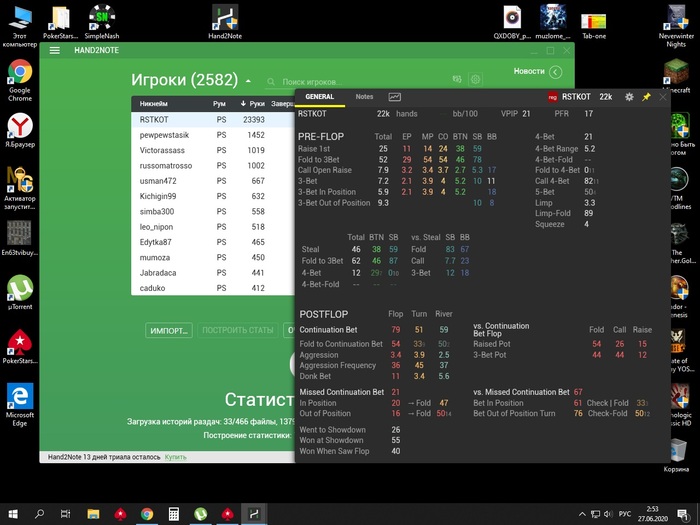Screen dimensions: 700x525
Task: Open Task View on the taskbar
Action: (x=66, y=514)
